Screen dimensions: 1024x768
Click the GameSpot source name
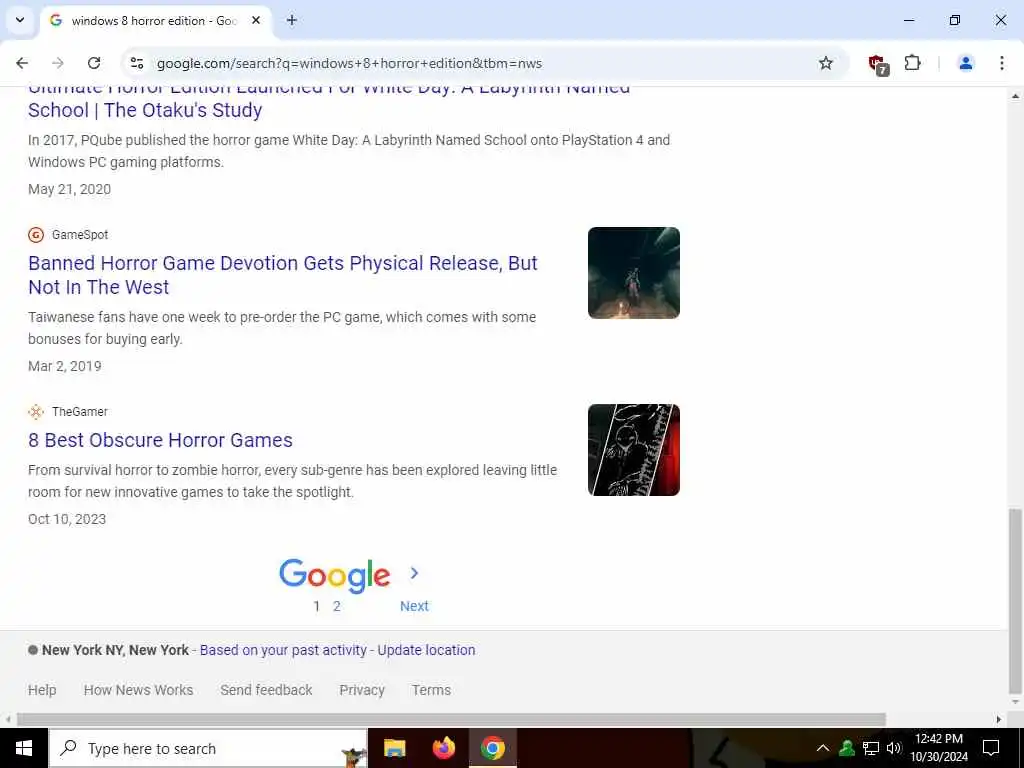point(80,234)
